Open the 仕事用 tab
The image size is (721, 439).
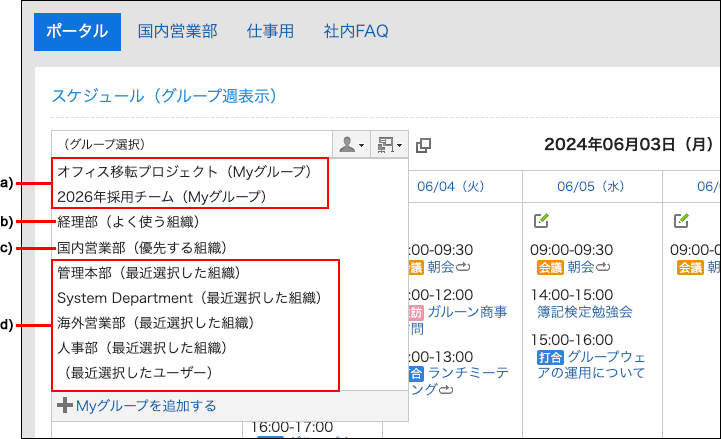tap(270, 31)
